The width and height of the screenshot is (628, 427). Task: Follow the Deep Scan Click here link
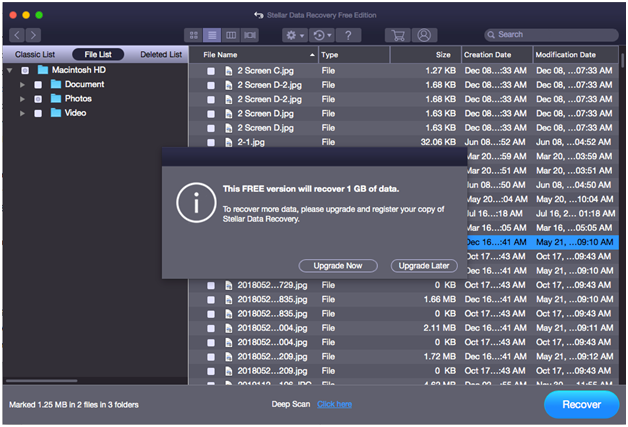[x=334, y=404]
